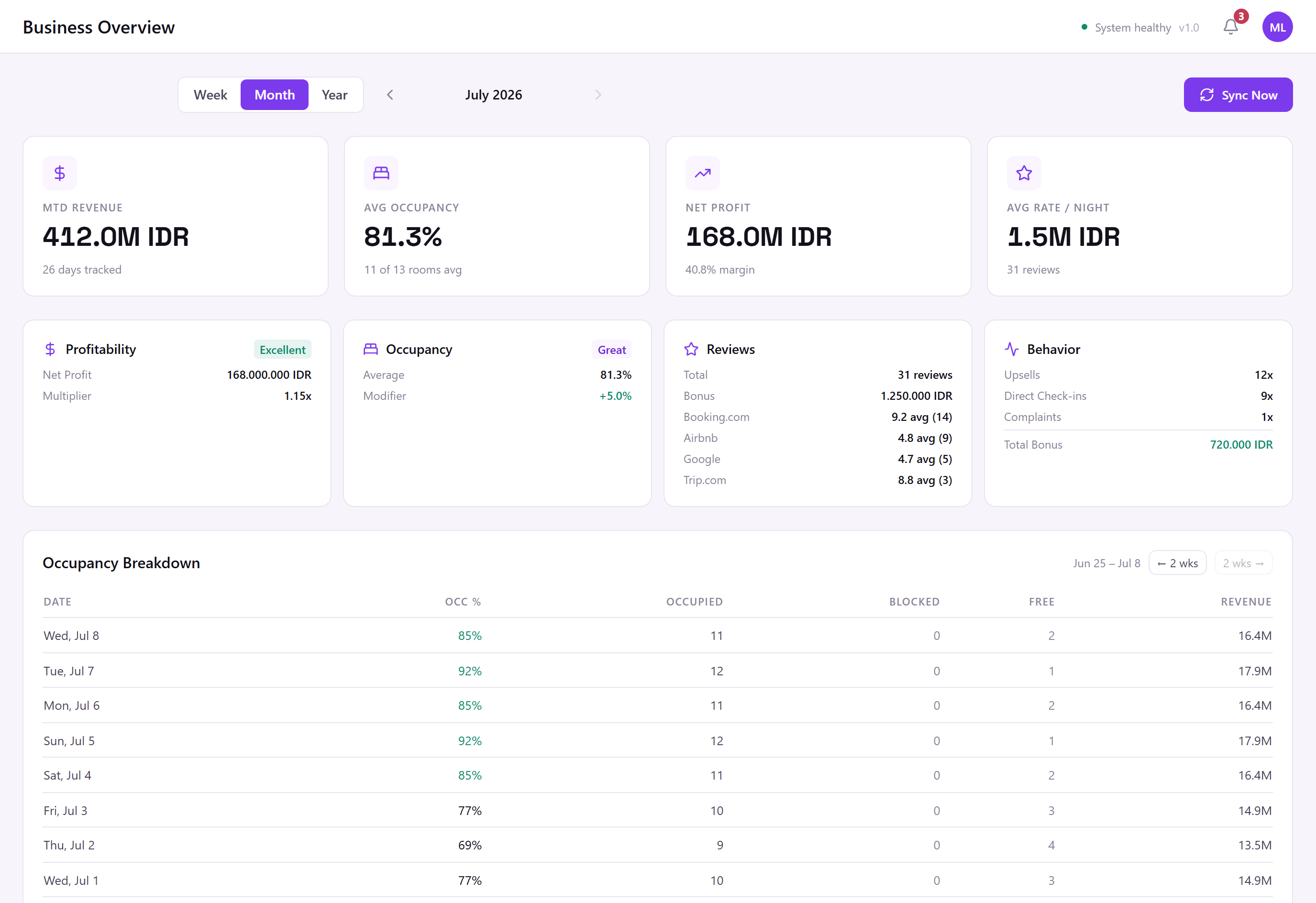Select the Sat, Jul 4 row date
Image resolution: width=1316 pixels, height=903 pixels.
tap(67, 775)
